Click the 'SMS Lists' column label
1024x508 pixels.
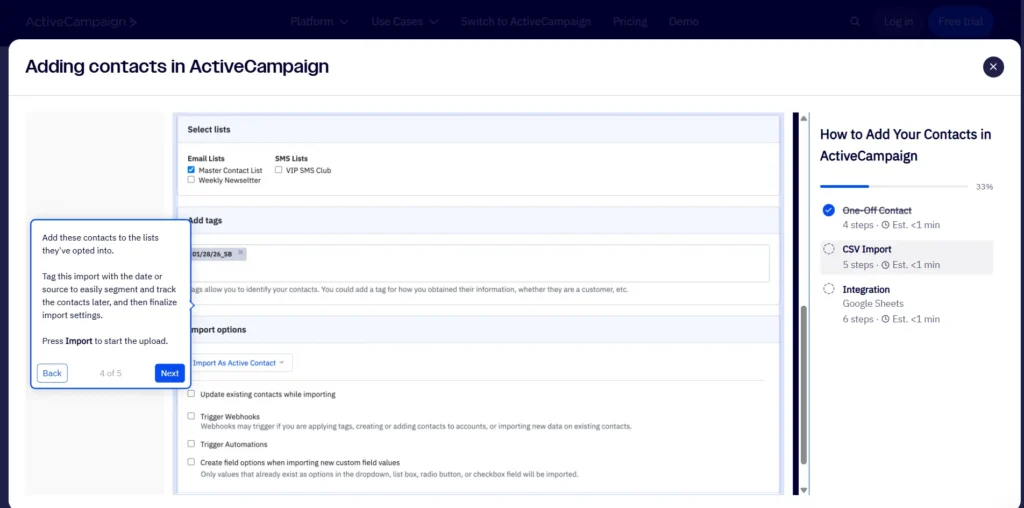pyautogui.click(x=291, y=158)
